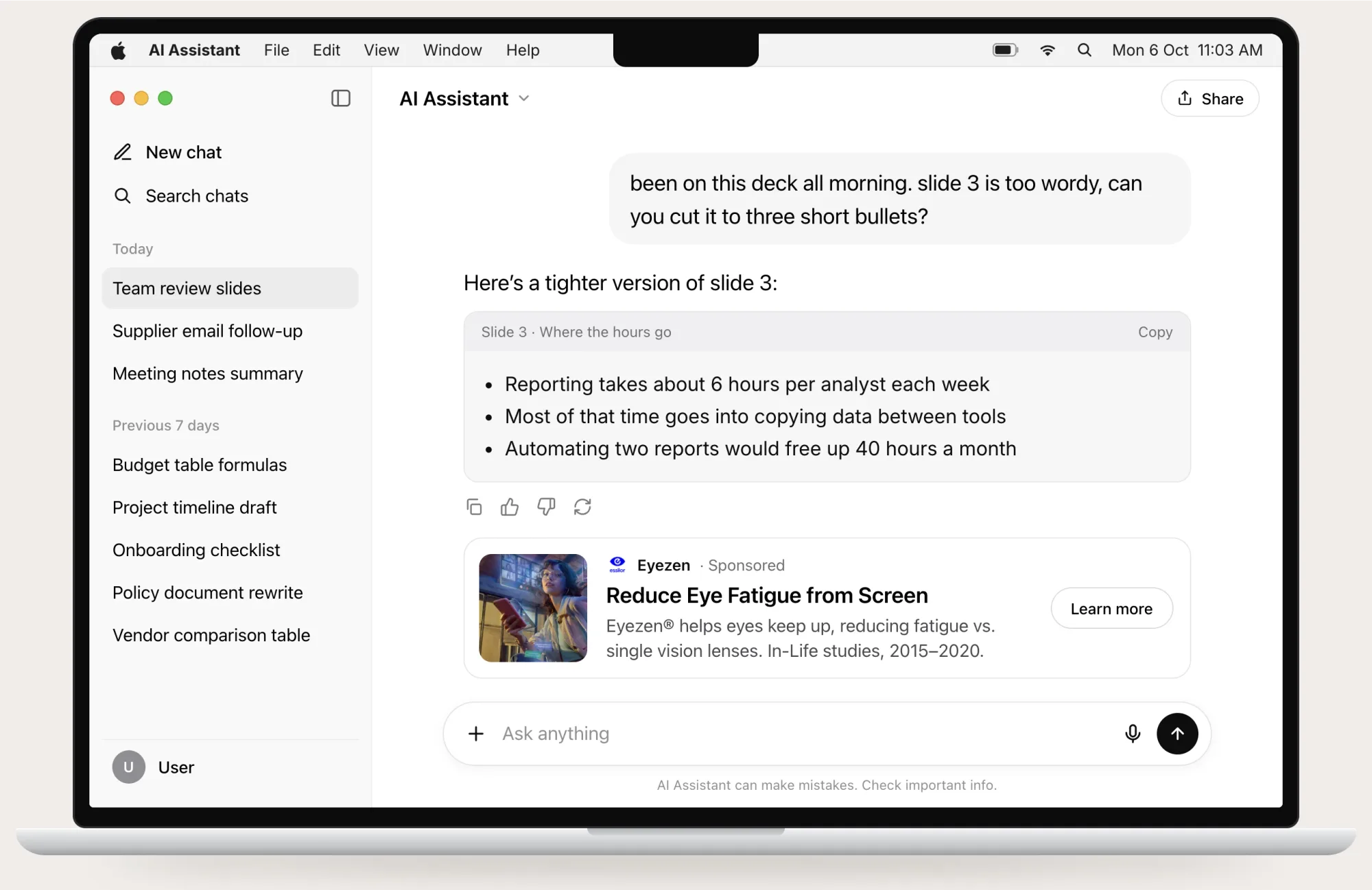Click the Eyezen brand logo icon

617,564
